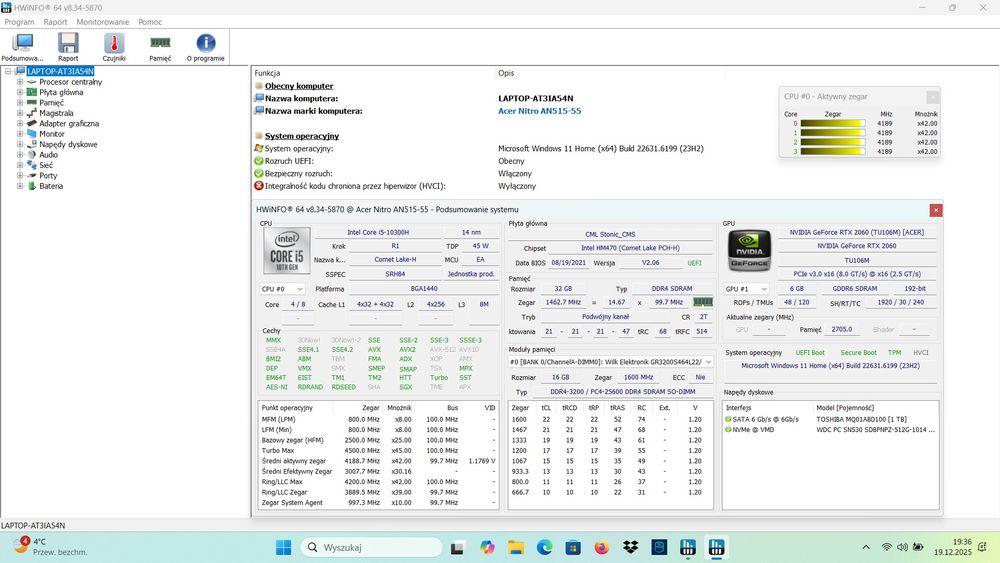Expand the Pamięć tree node
1000x563 pixels.
pyautogui.click(x=20, y=103)
